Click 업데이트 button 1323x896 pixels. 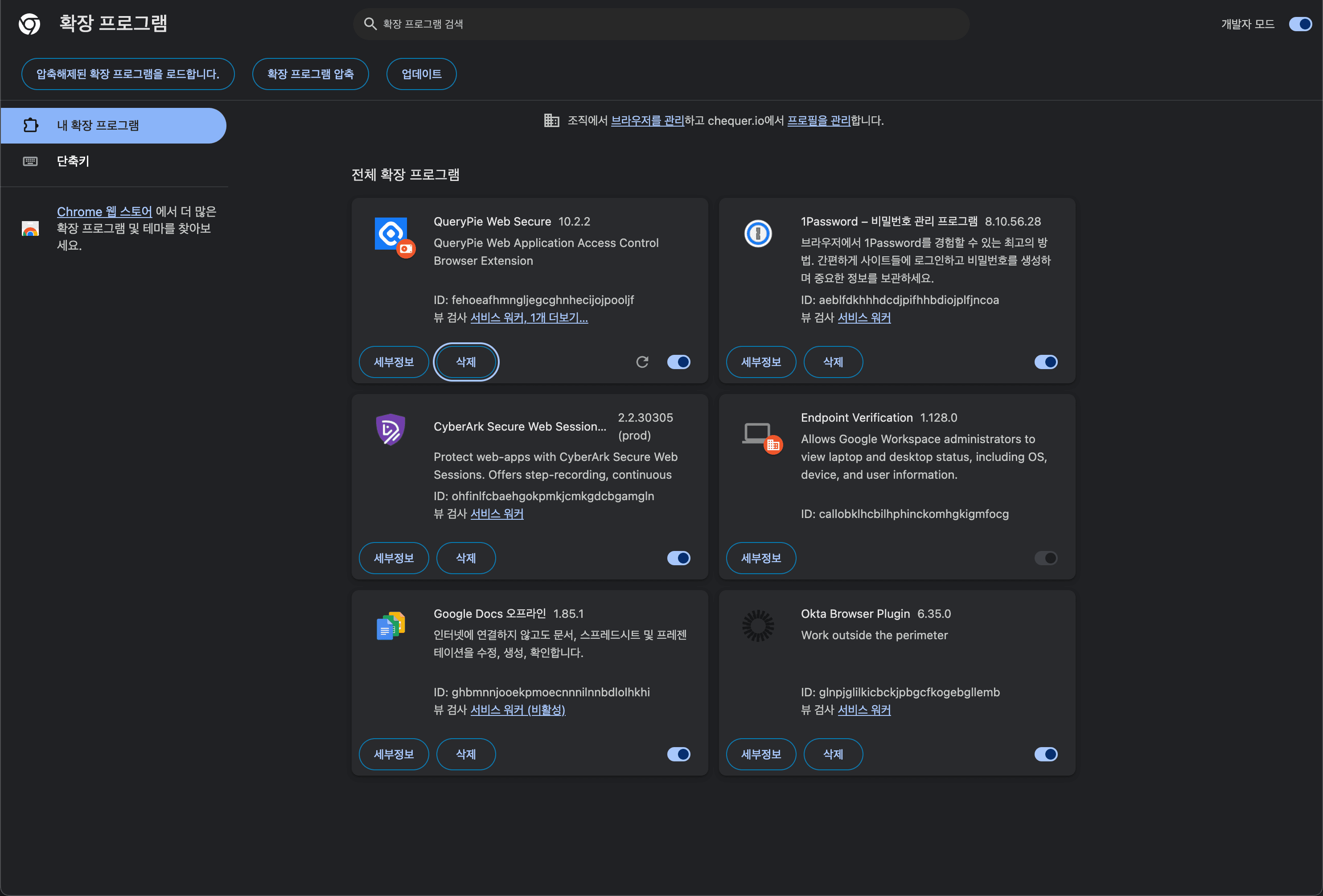click(421, 74)
